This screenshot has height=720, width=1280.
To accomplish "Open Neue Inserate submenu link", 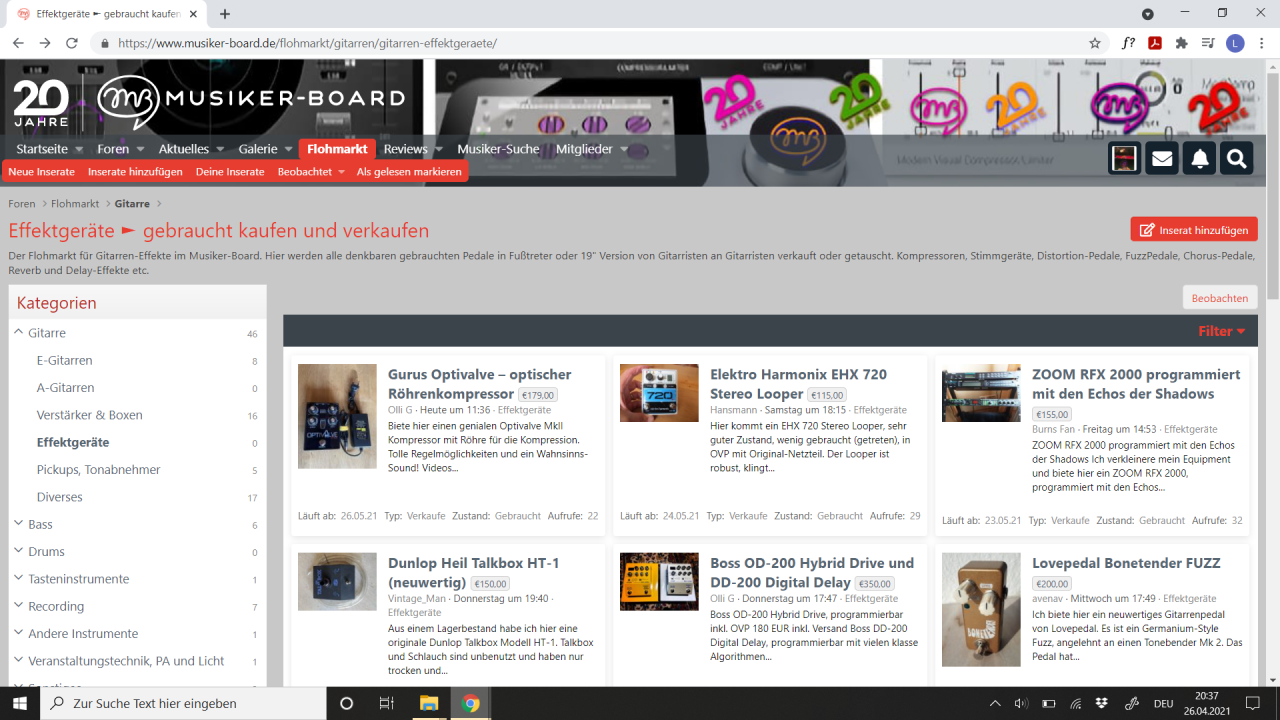I will (42, 172).
